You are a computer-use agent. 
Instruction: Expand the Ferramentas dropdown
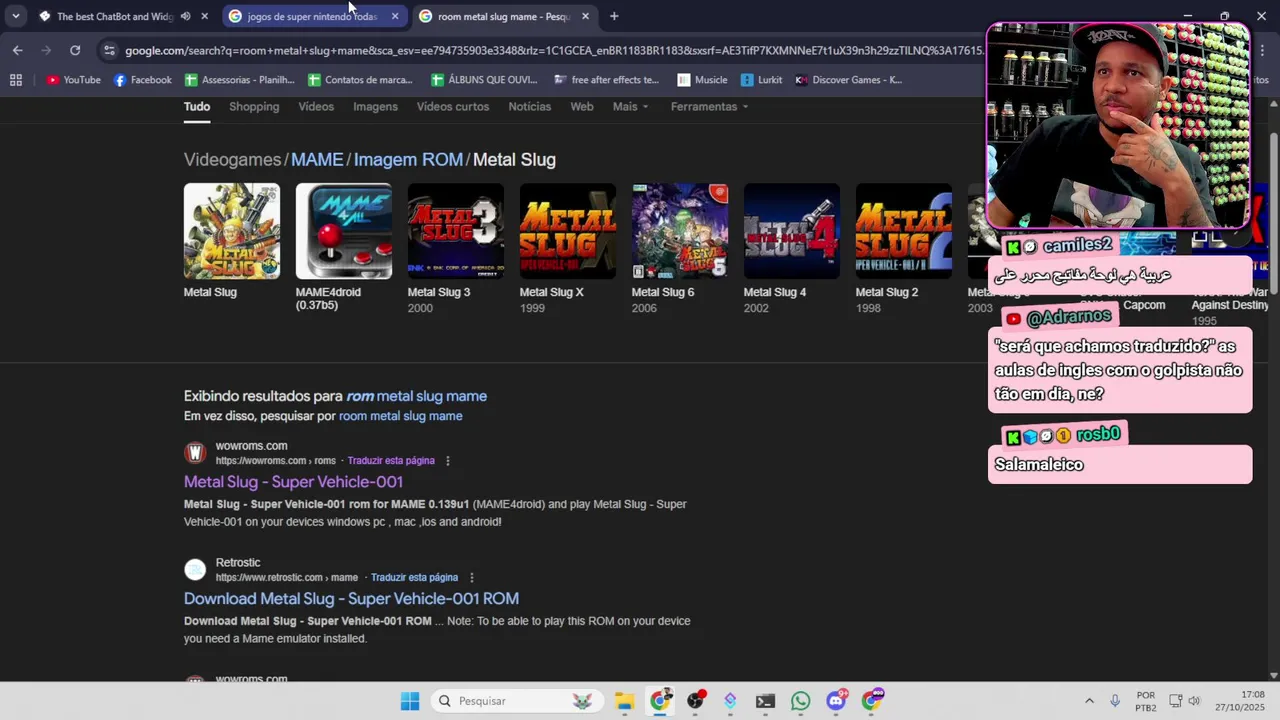coord(710,106)
